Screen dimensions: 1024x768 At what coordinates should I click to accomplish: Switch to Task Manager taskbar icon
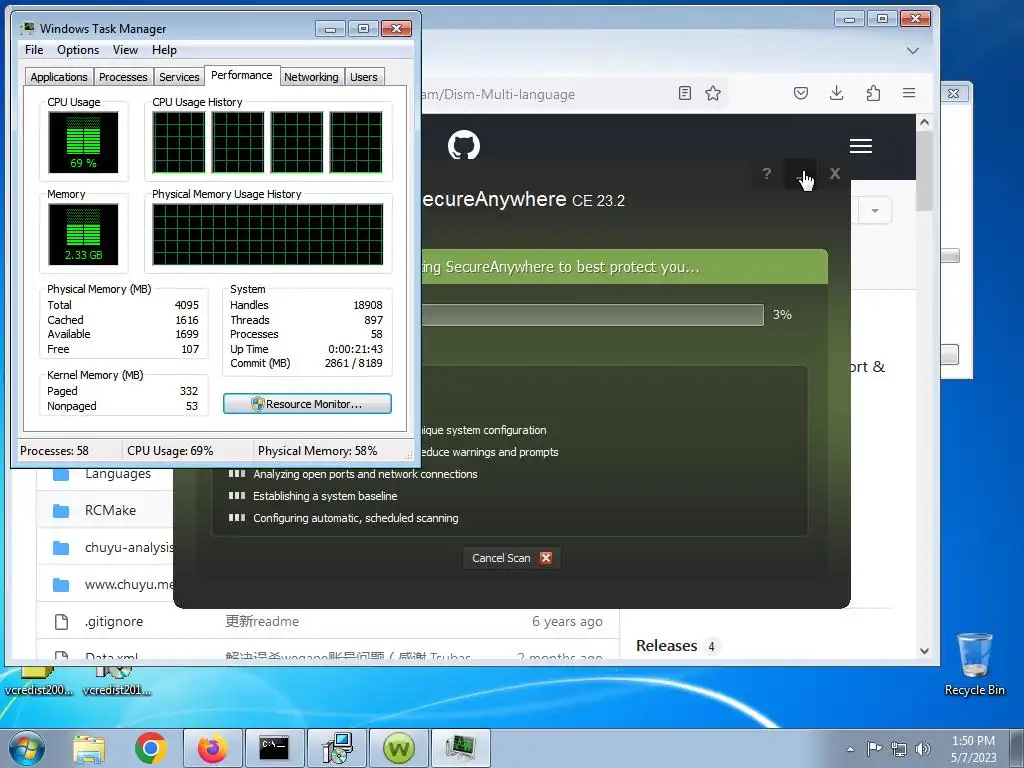tap(460, 748)
